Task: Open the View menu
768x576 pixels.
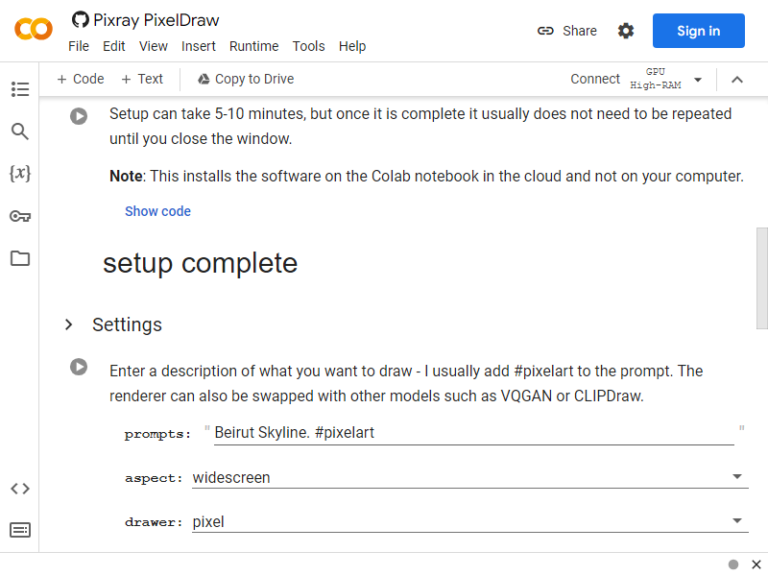Action: tap(153, 46)
